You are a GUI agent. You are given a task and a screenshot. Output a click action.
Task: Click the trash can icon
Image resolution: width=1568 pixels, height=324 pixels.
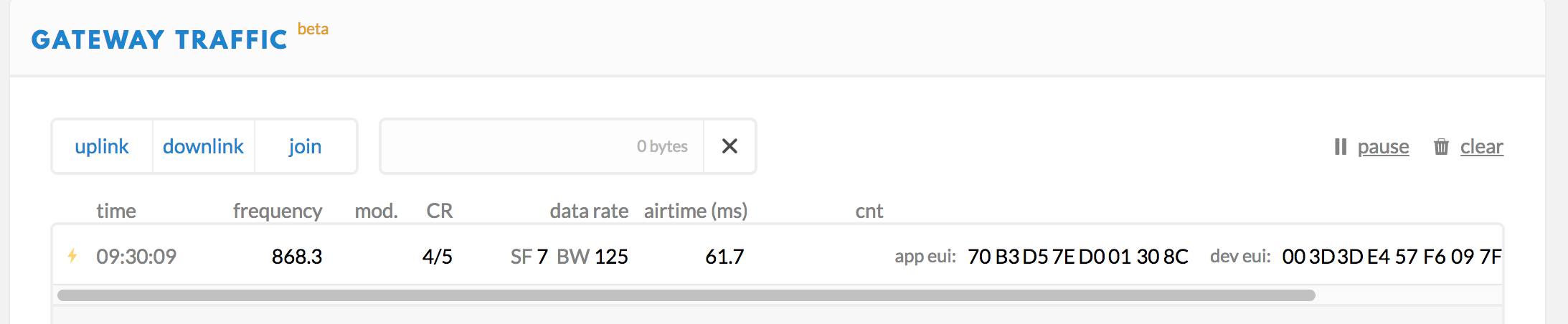1441,147
